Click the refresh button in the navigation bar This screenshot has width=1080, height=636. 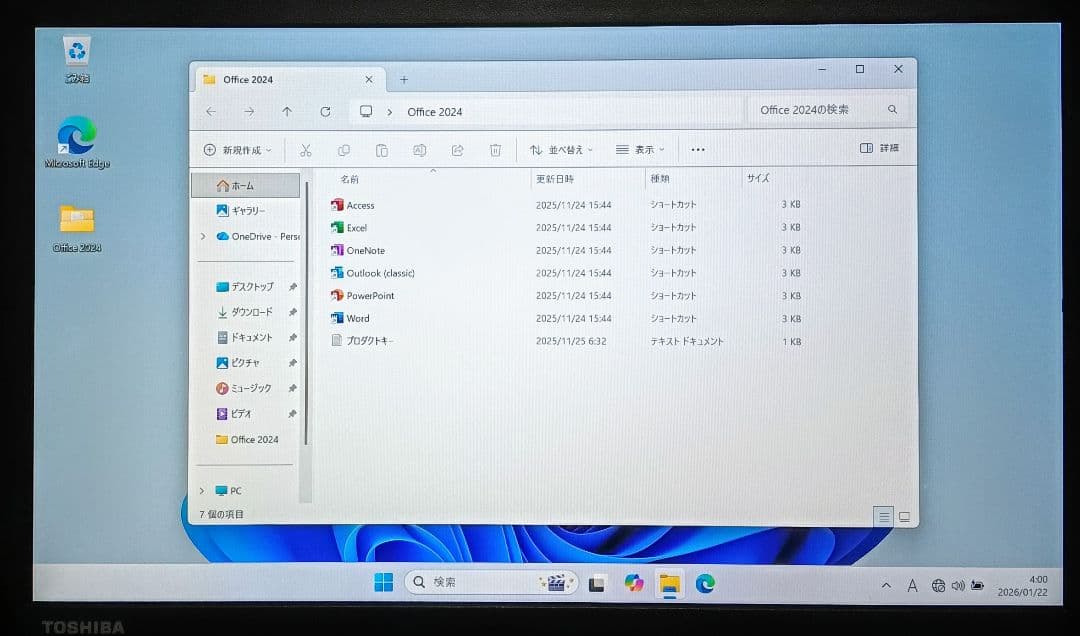[324, 111]
